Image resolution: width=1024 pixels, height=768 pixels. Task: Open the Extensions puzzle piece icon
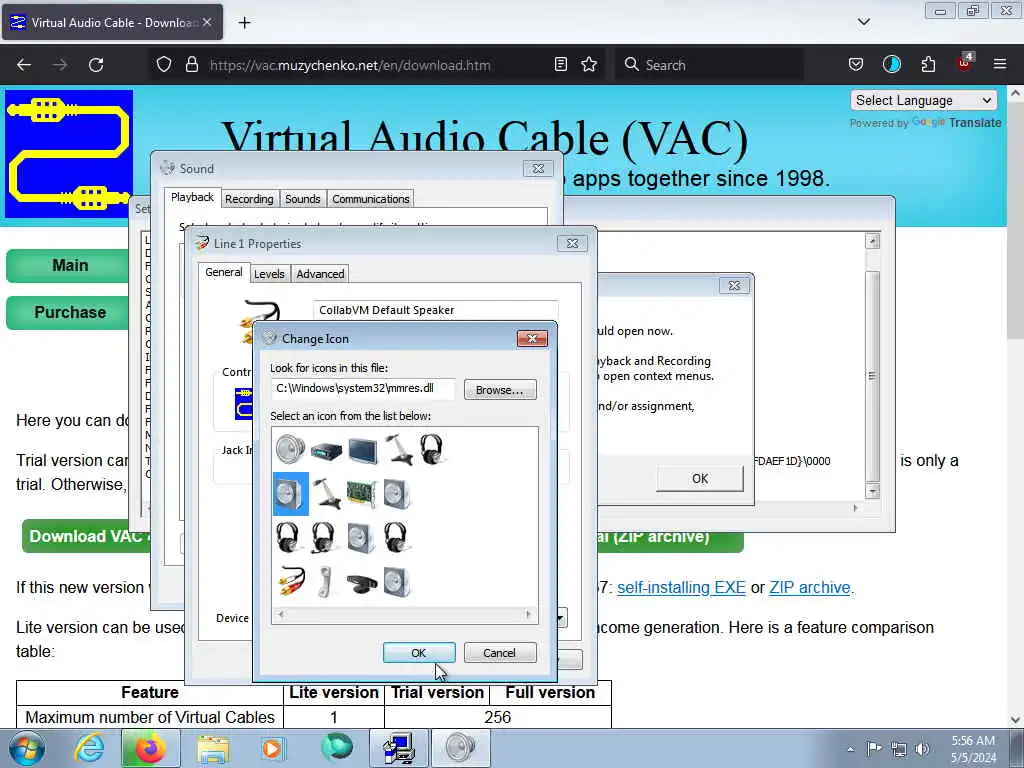click(928, 64)
